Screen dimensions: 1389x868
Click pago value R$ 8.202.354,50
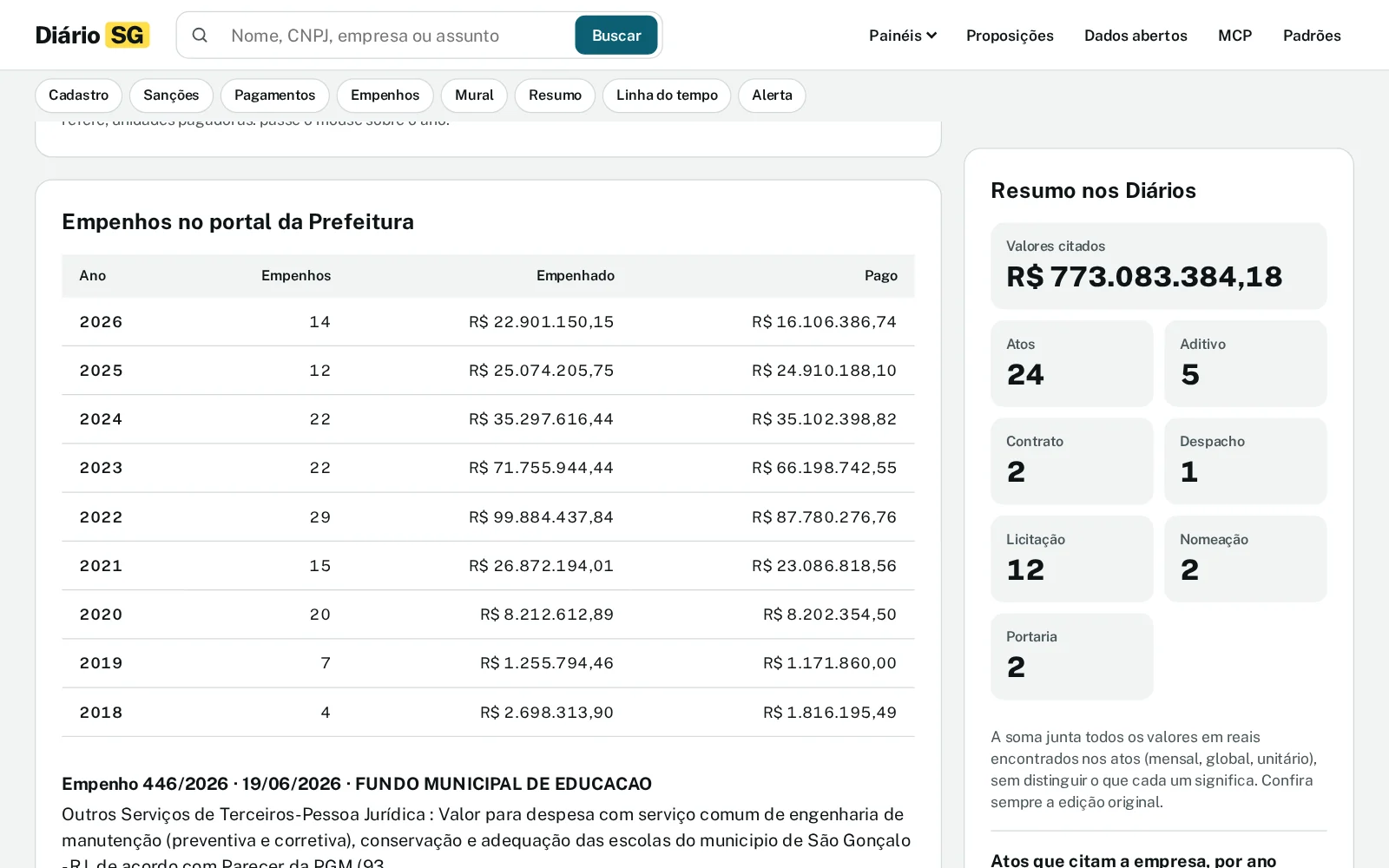(830, 615)
